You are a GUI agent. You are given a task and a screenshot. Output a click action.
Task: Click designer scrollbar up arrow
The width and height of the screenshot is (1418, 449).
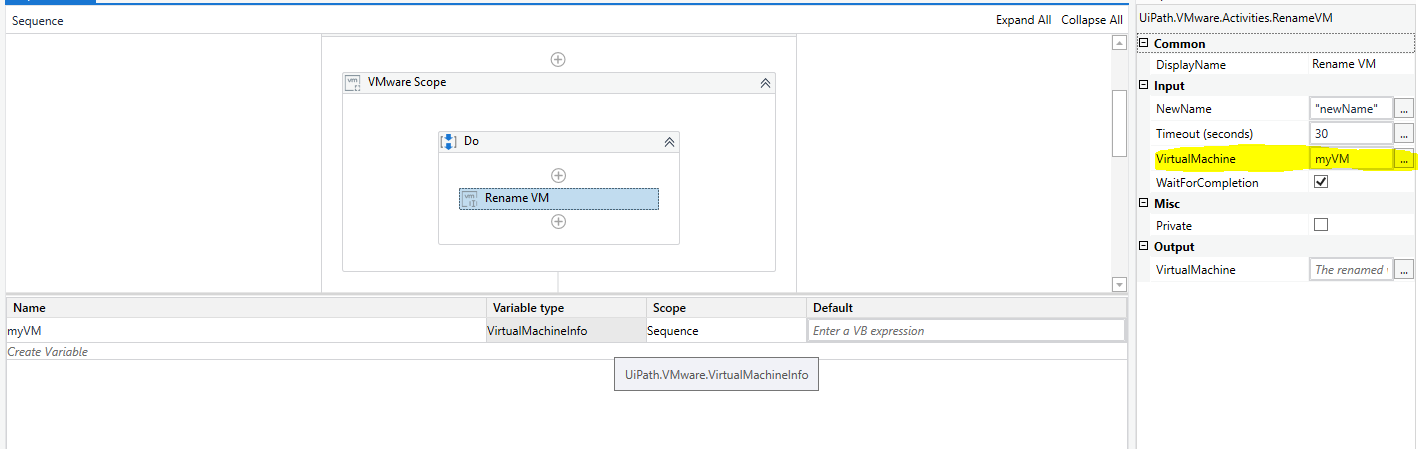(1119, 44)
